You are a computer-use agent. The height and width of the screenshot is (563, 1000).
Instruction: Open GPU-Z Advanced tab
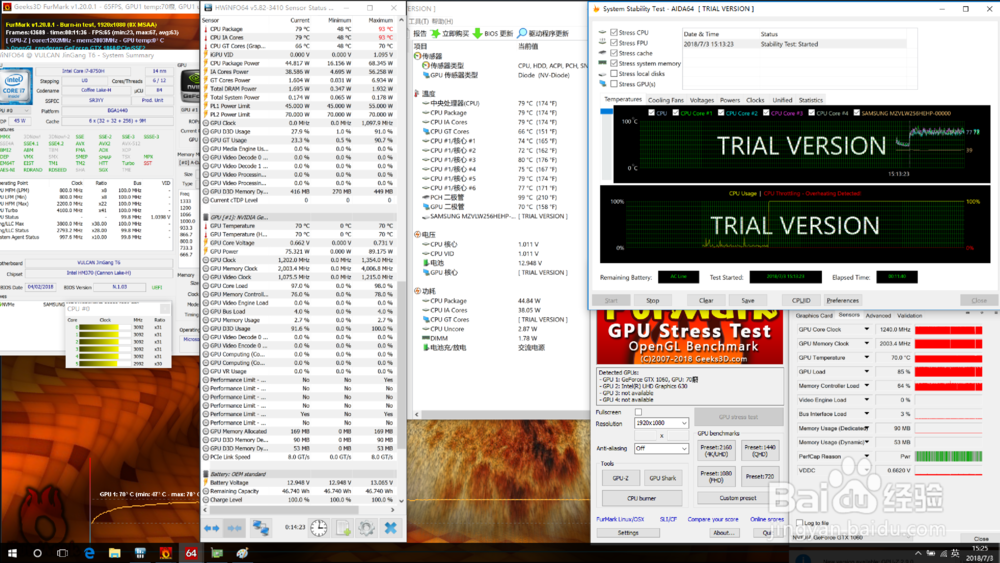(878, 316)
